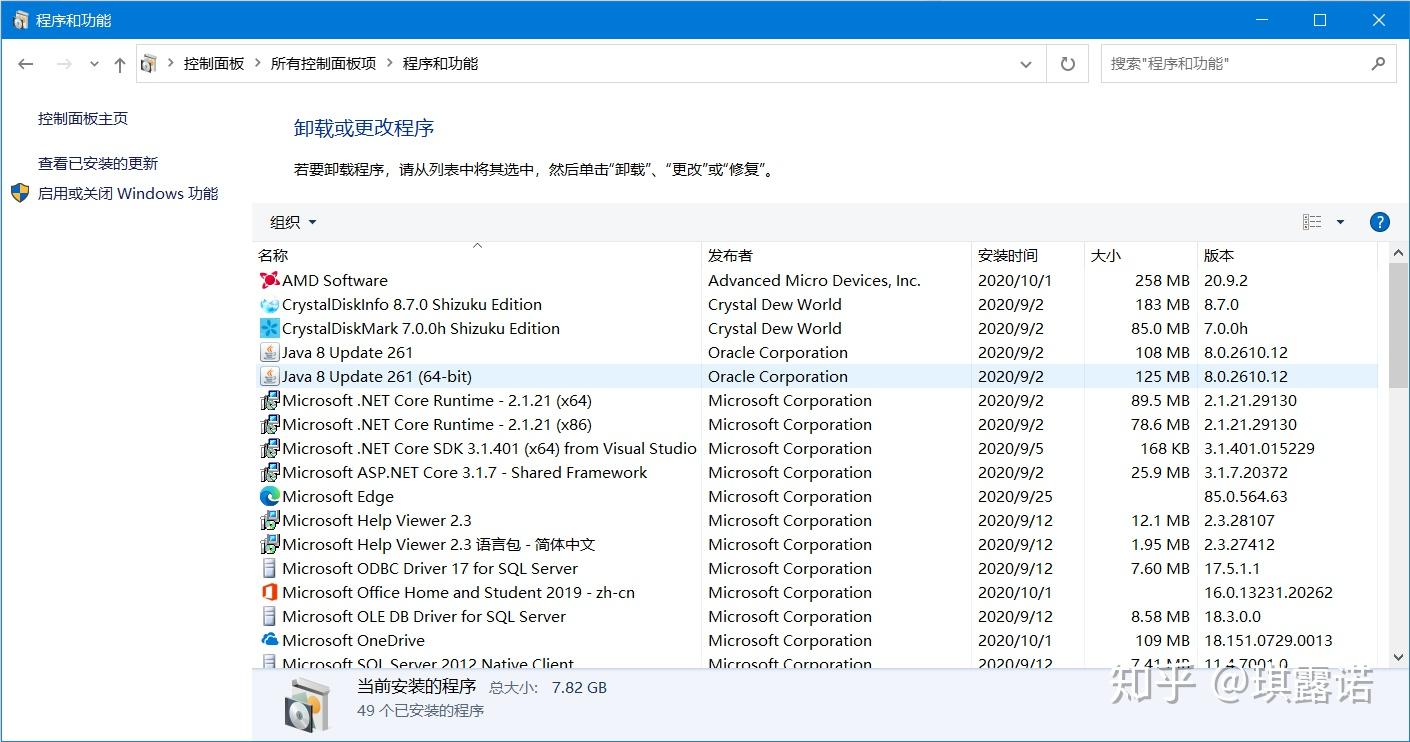
Task: Open the help question-mark icon
Action: 1379,222
